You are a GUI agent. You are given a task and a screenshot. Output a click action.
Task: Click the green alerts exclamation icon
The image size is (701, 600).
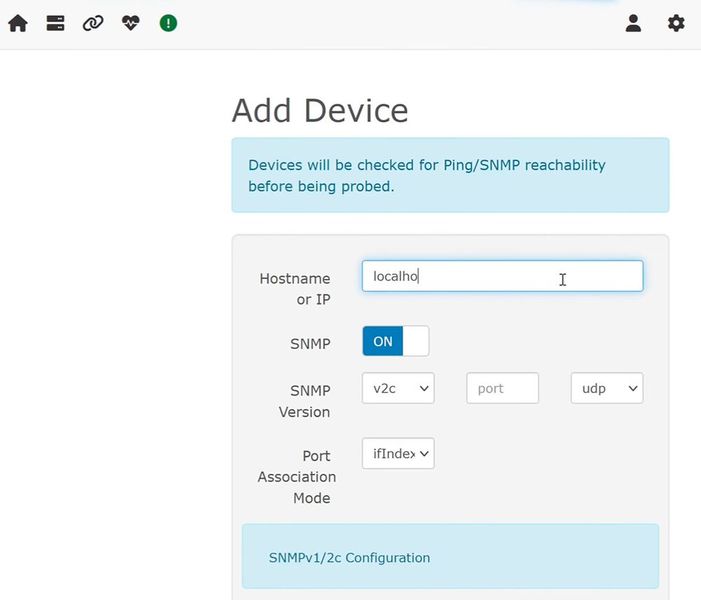click(168, 23)
